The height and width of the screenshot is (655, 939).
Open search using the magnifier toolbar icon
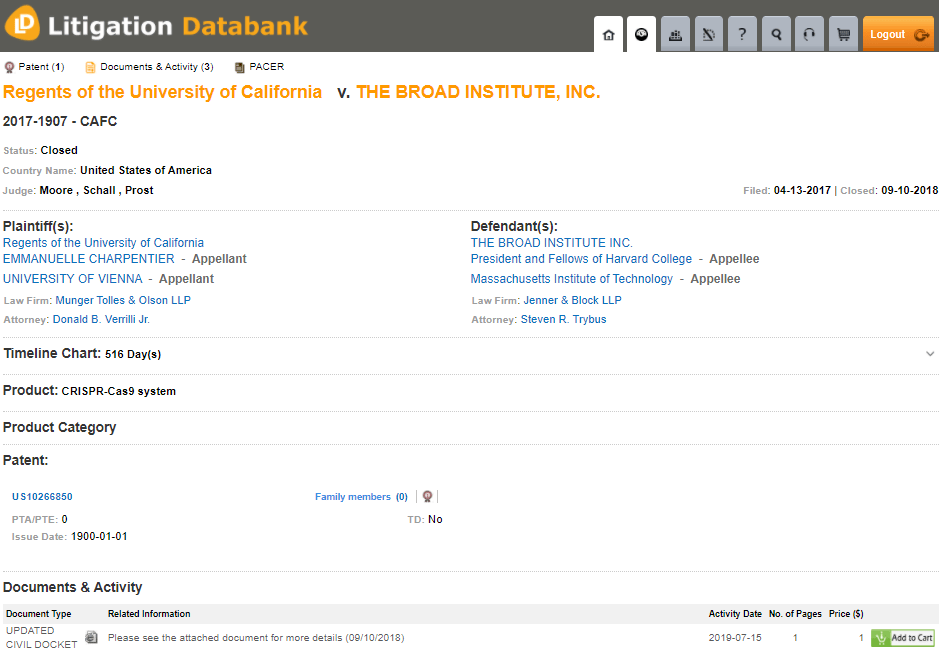point(776,33)
